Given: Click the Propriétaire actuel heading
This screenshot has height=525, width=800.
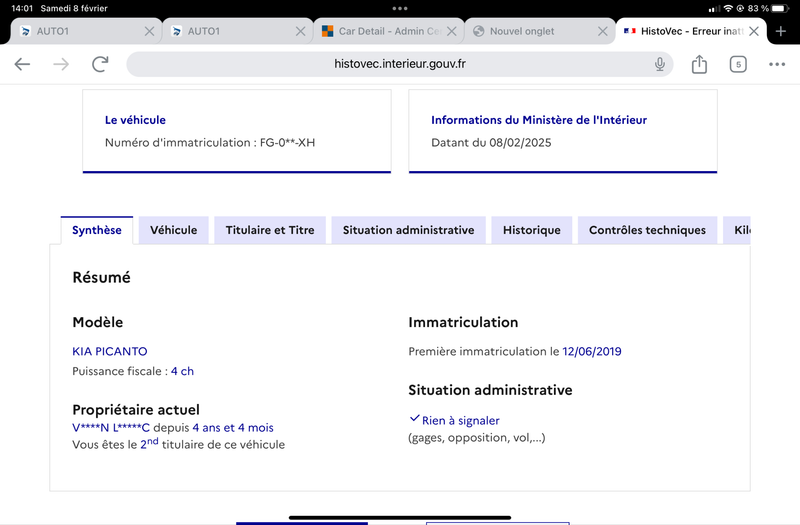Looking at the screenshot, I should click(136, 410).
